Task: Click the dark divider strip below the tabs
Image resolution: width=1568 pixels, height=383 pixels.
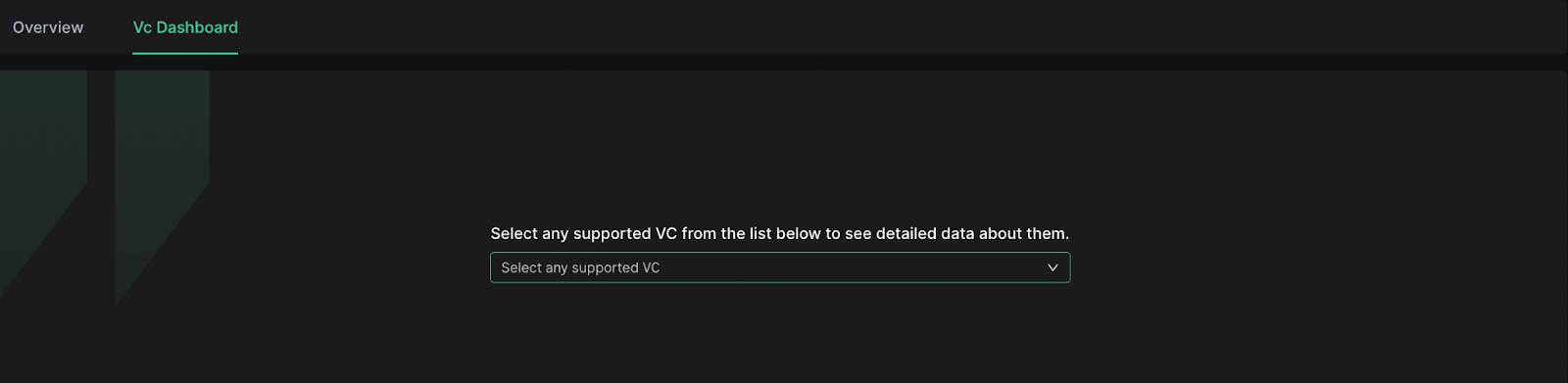Action: coord(784,62)
